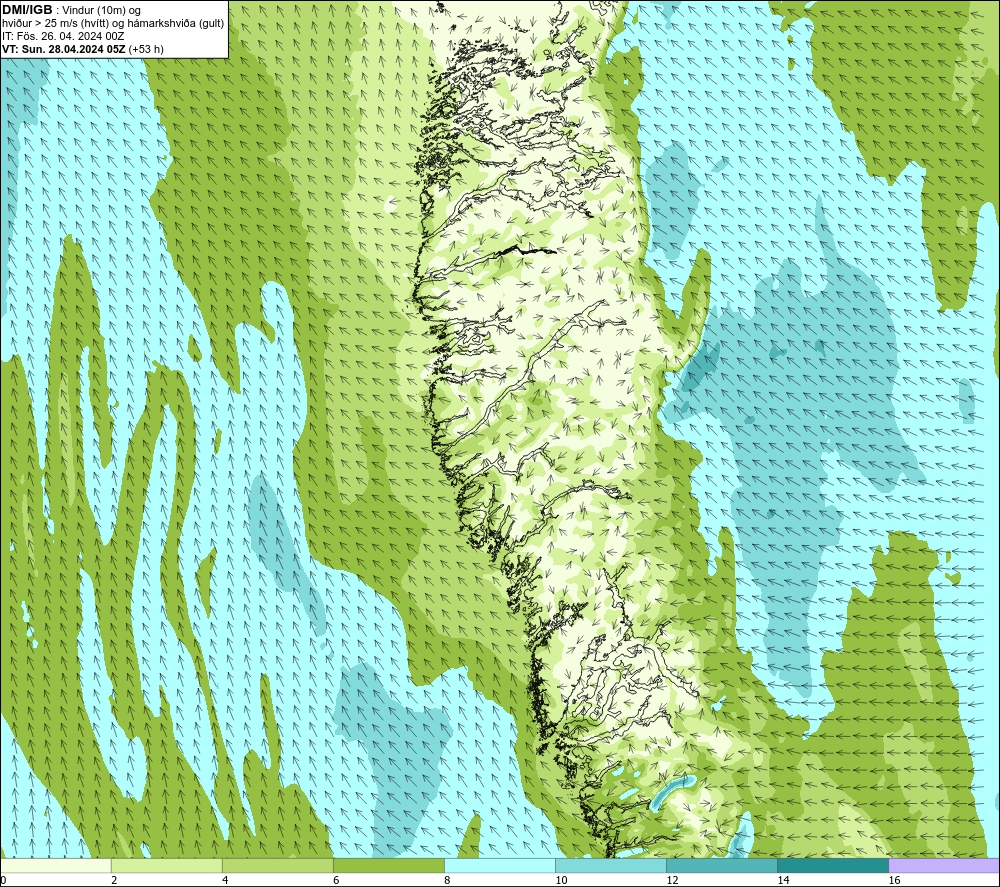Click the 8–10 m/s light cyan legend swatch
Viewport: 1000px width, 887px height.
pyautogui.click(x=499, y=866)
